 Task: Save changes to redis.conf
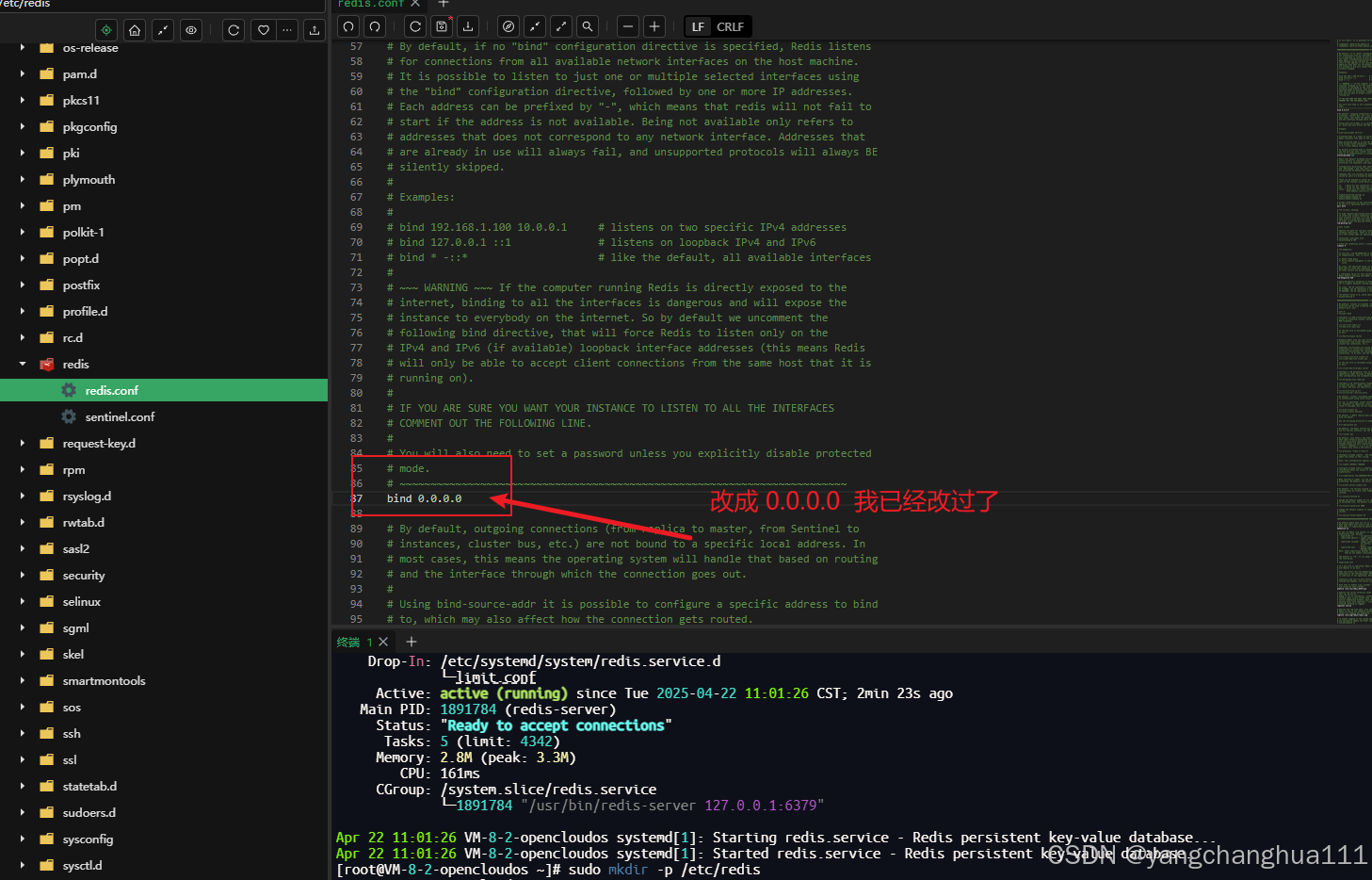coord(442,25)
